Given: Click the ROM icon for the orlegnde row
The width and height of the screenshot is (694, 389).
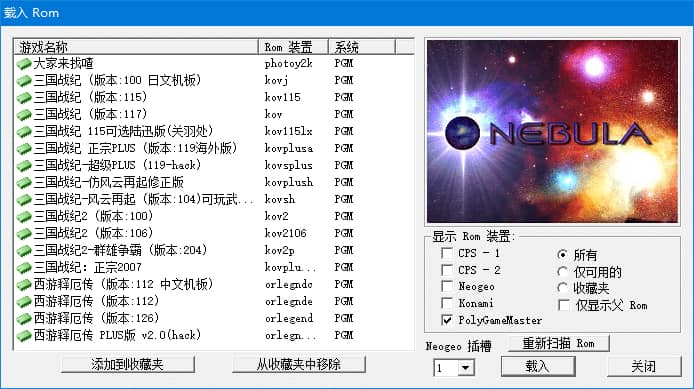Looking at the screenshot, I should click(x=24, y=302).
